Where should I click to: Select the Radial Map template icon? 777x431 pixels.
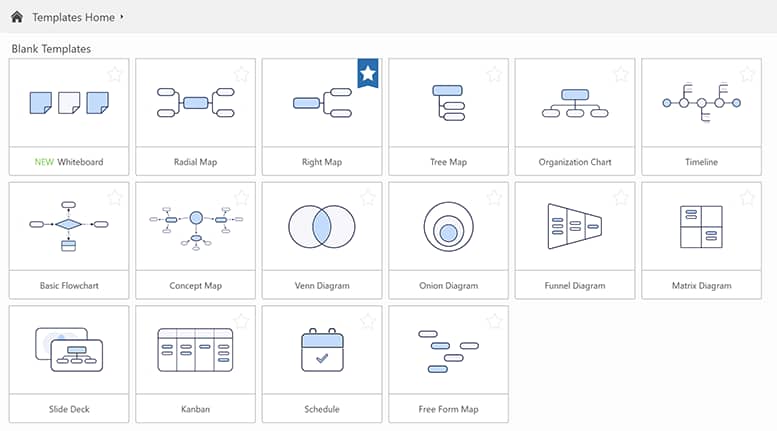click(x=195, y=102)
